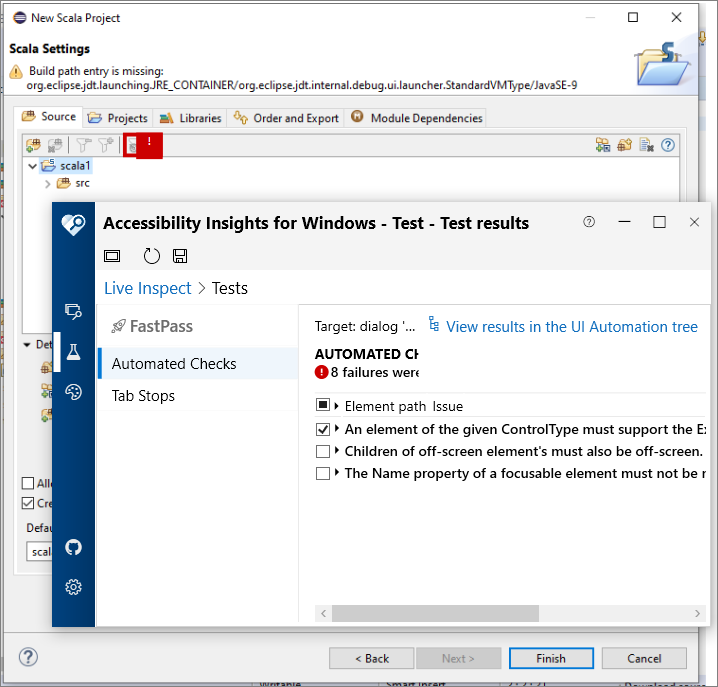
Task: Click the link additional source icon
Action: (603, 145)
